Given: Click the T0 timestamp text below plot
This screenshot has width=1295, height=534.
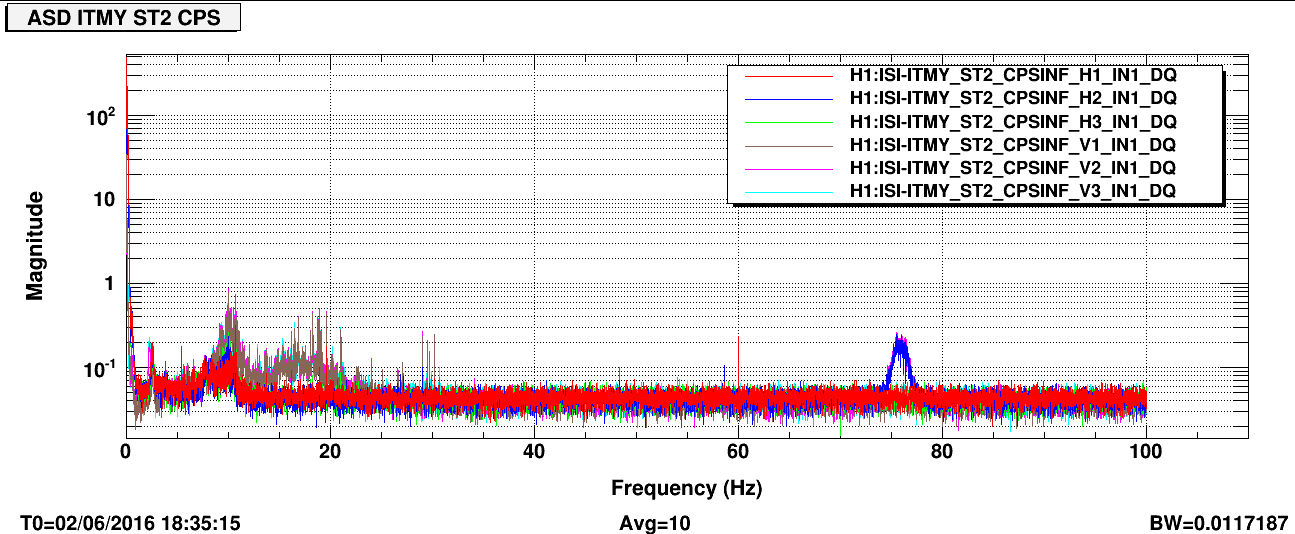Looking at the screenshot, I should tap(130, 523).
